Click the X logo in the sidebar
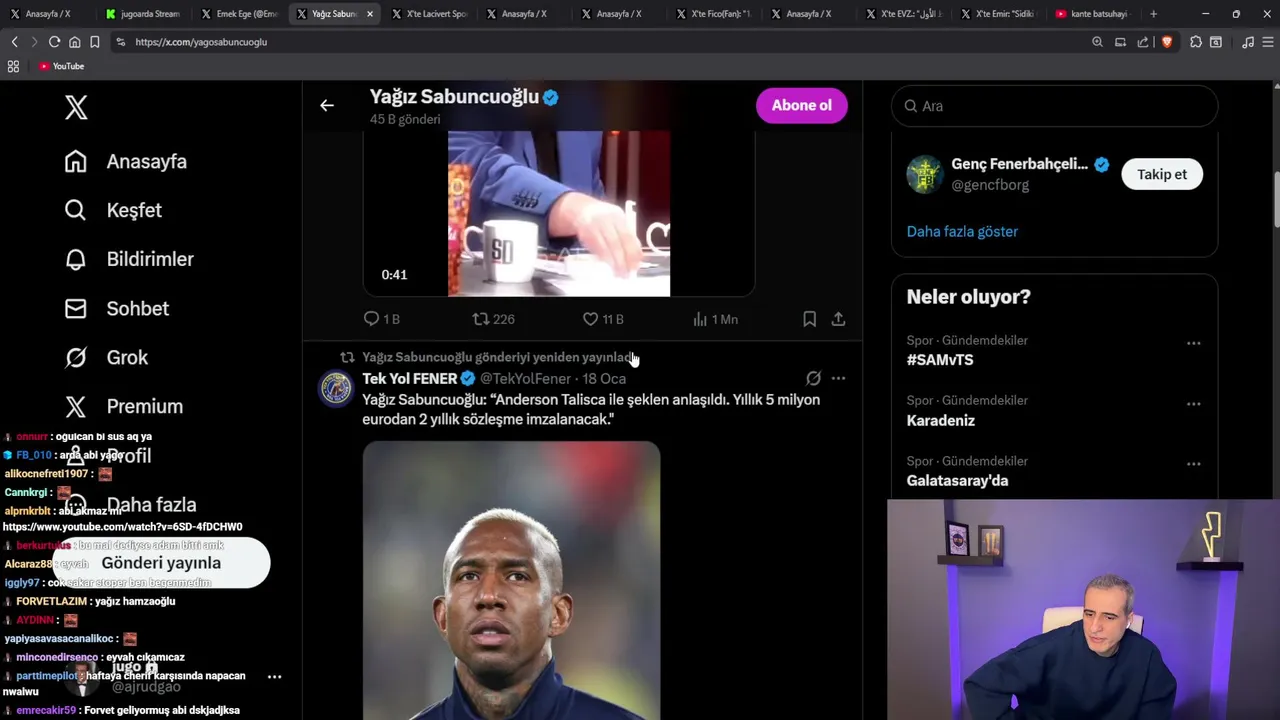1280x720 pixels. (76, 108)
